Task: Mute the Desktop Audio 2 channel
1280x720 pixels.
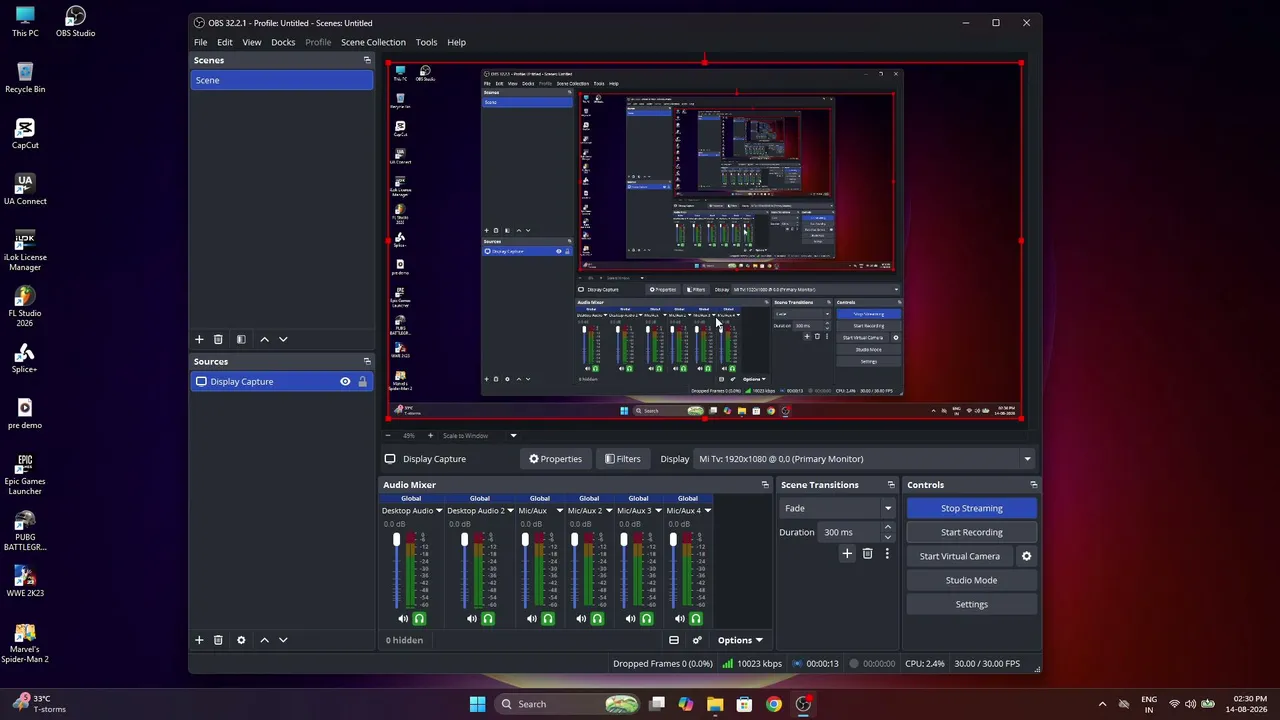Action: [x=472, y=619]
